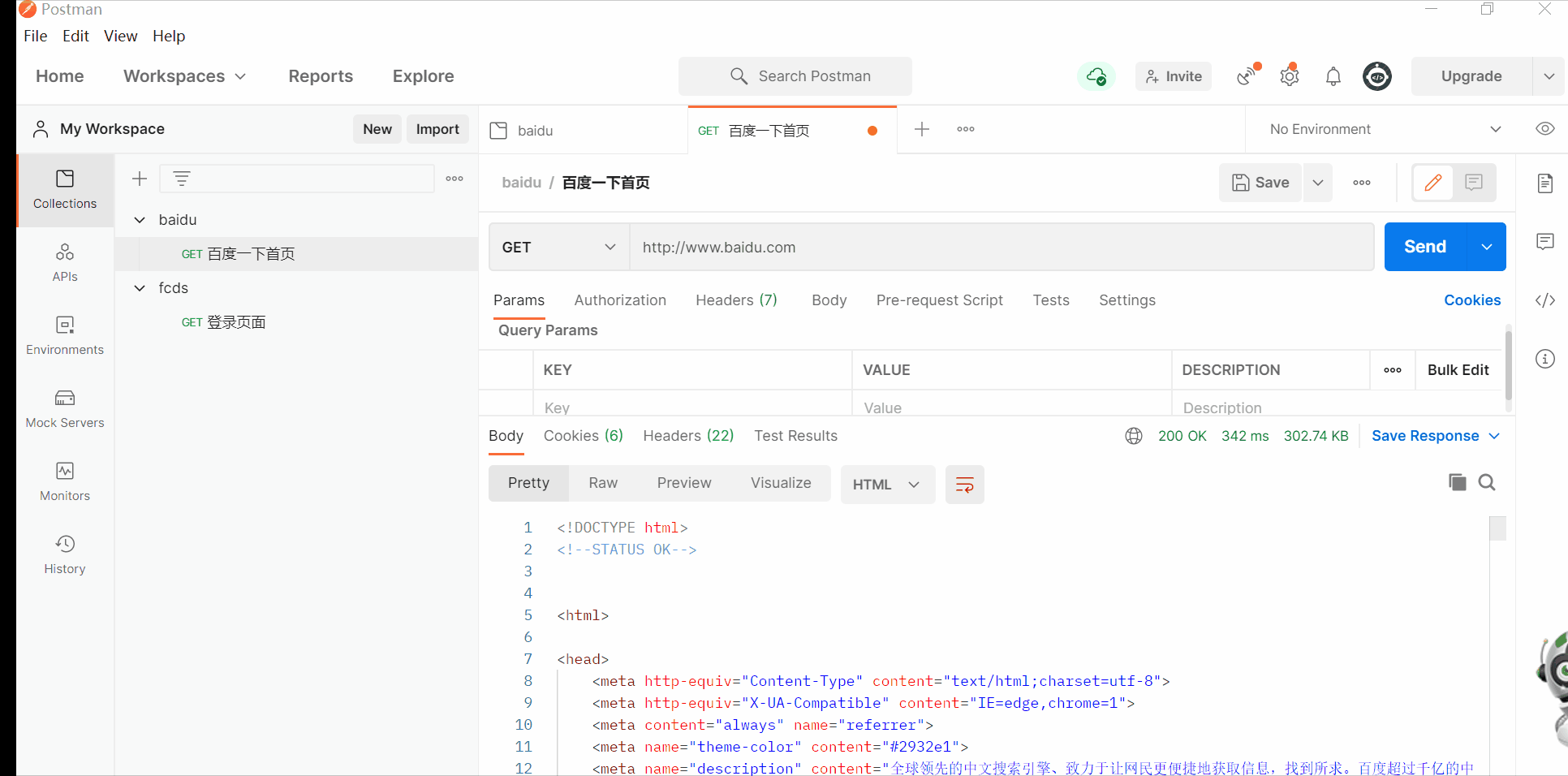Toggle word wrap in response body
The height and width of the screenshot is (776, 1568).
965,485
